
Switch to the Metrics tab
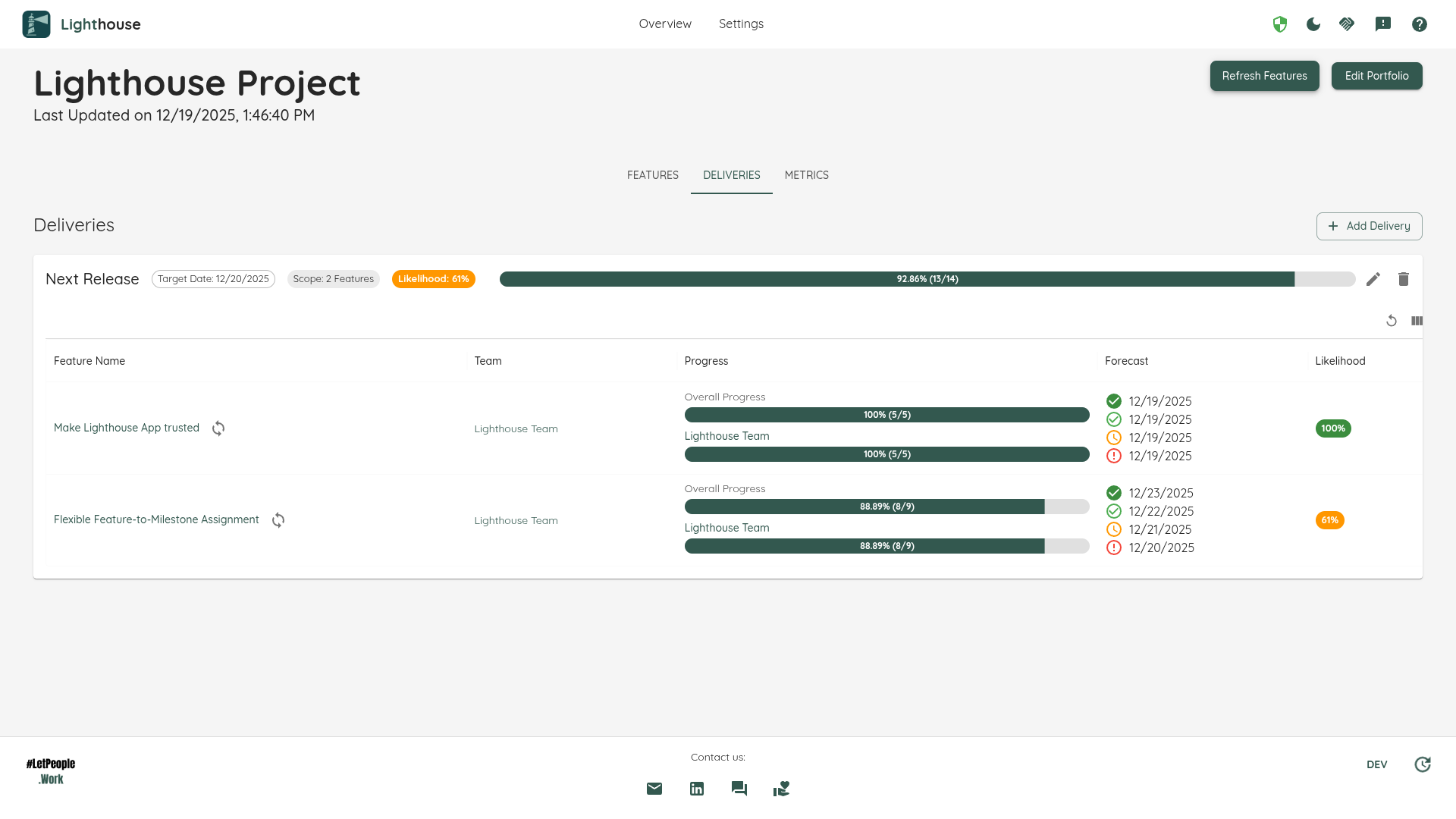pyautogui.click(x=806, y=175)
